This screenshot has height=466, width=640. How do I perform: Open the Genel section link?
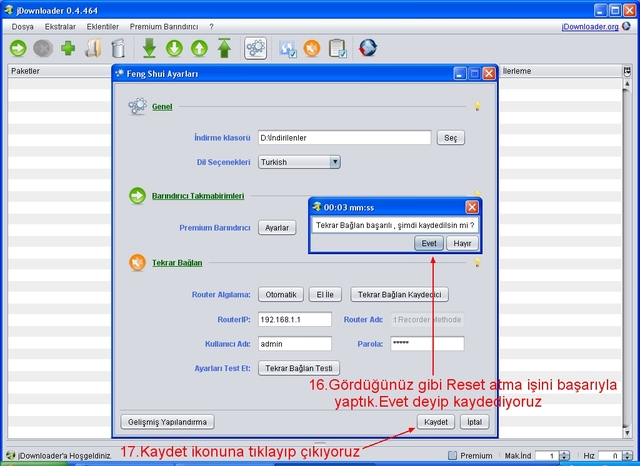(x=162, y=107)
